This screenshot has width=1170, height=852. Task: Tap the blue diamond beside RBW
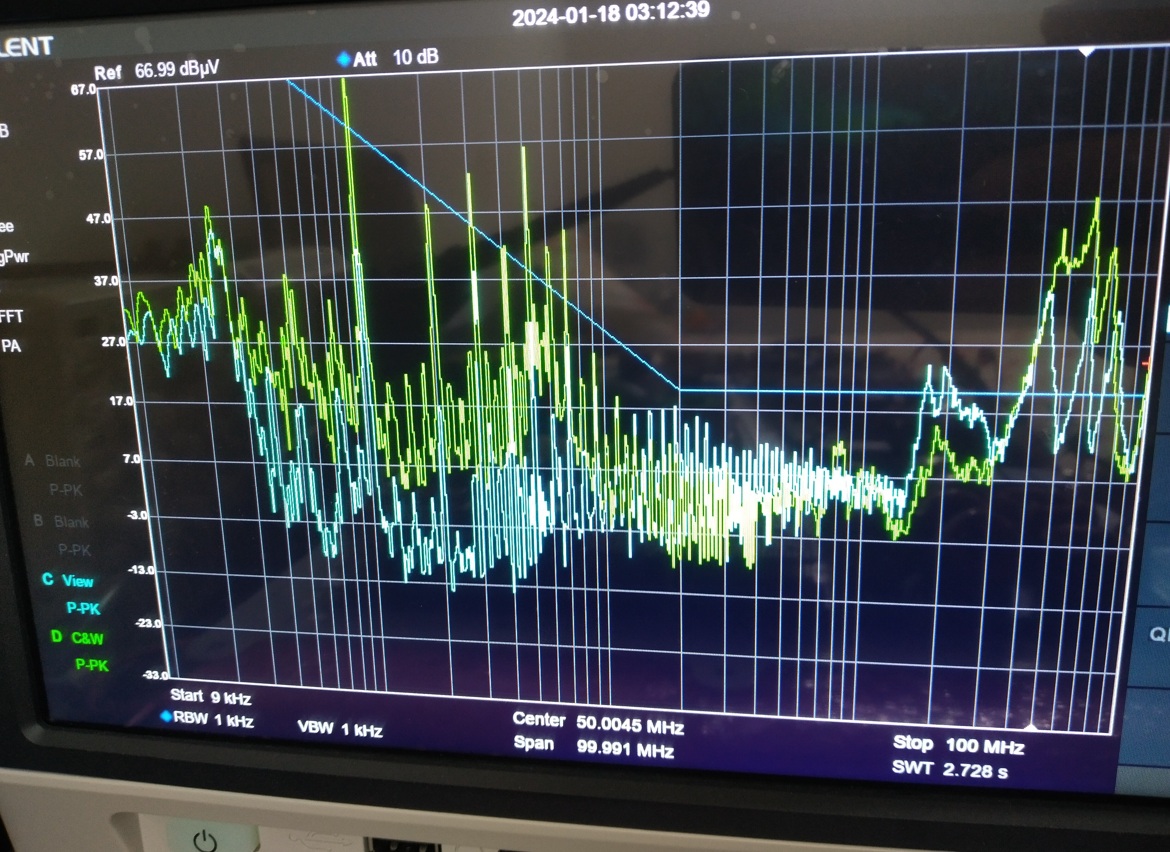click(166, 716)
